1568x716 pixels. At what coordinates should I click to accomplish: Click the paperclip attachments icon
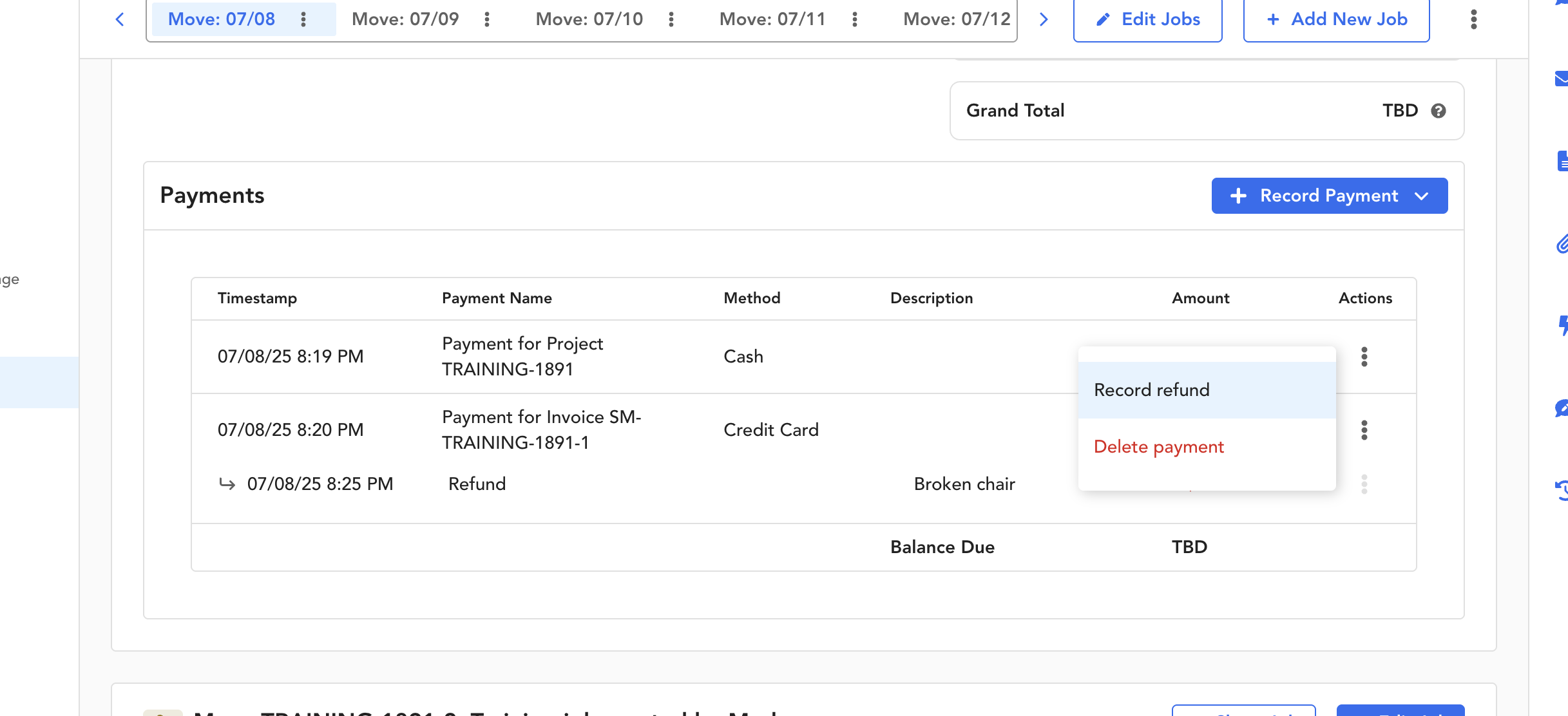pyautogui.click(x=1562, y=245)
